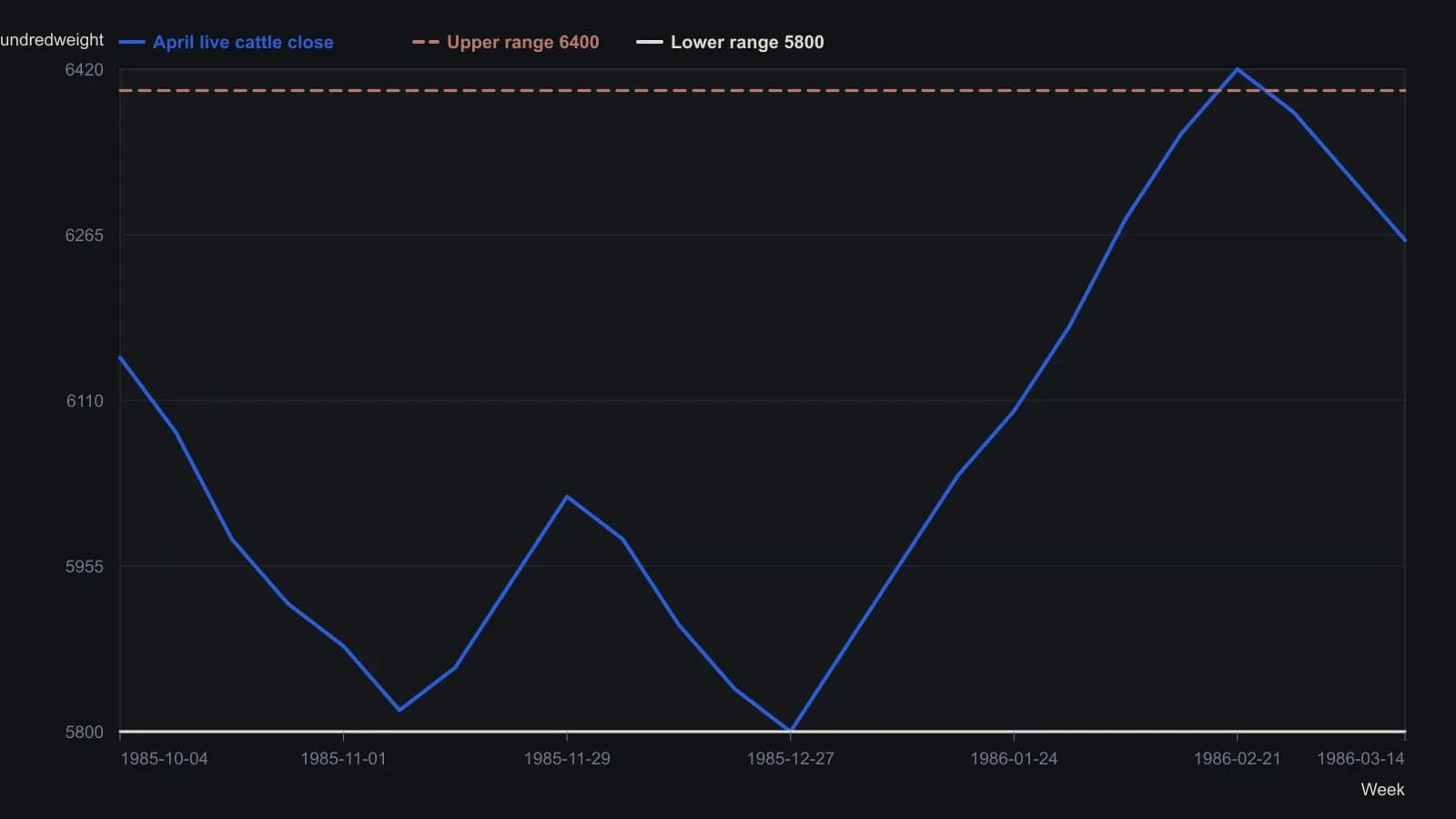Image resolution: width=1456 pixels, height=819 pixels.
Task: Click the 1985-11-29 x-axis date label
Action: click(567, 758)
